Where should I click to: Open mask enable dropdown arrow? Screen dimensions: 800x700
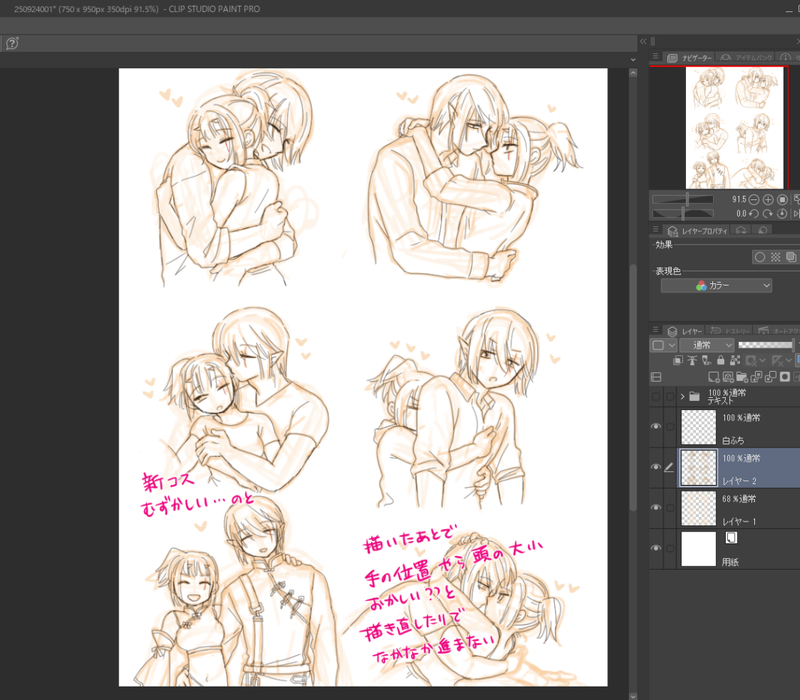762,360
